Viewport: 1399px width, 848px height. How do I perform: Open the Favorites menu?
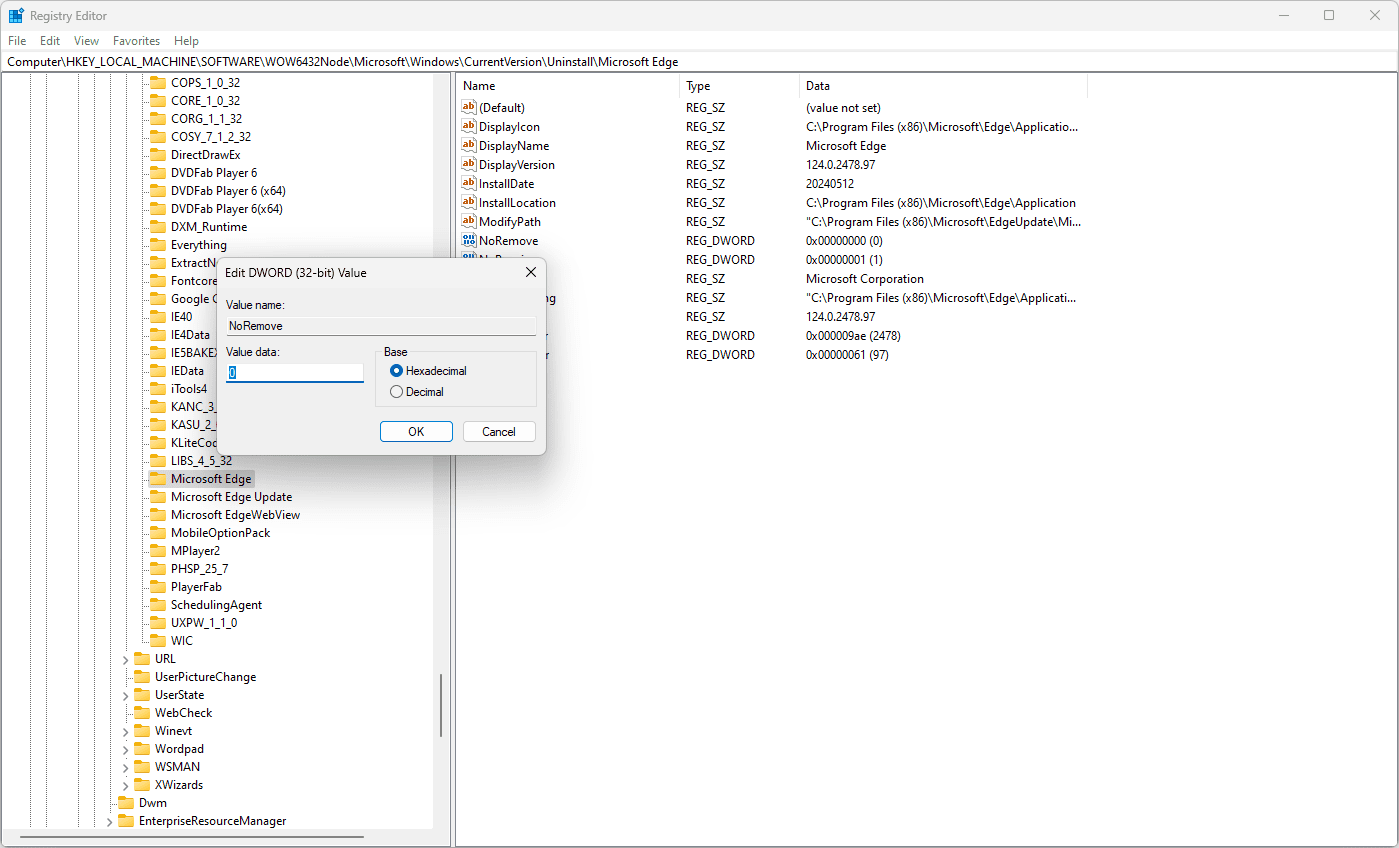coord(136,41)
